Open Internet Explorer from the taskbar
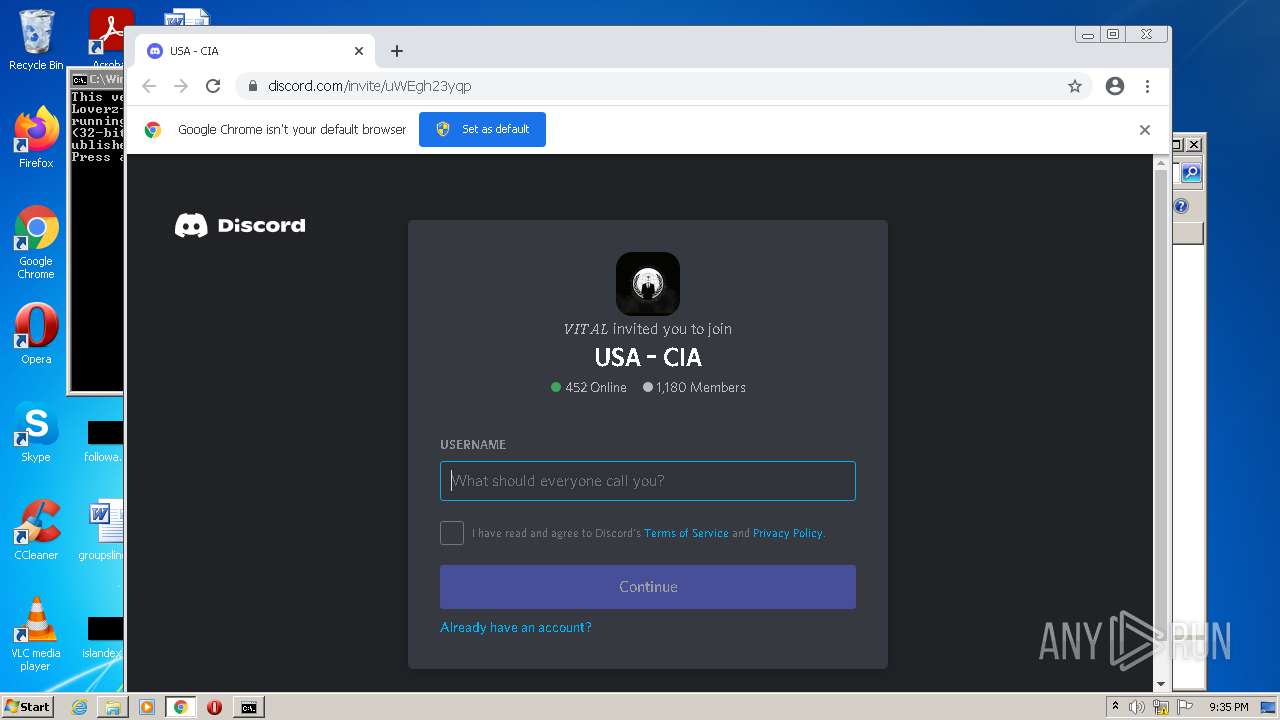This screenshot has width=1280, height=720. point(79,707)
